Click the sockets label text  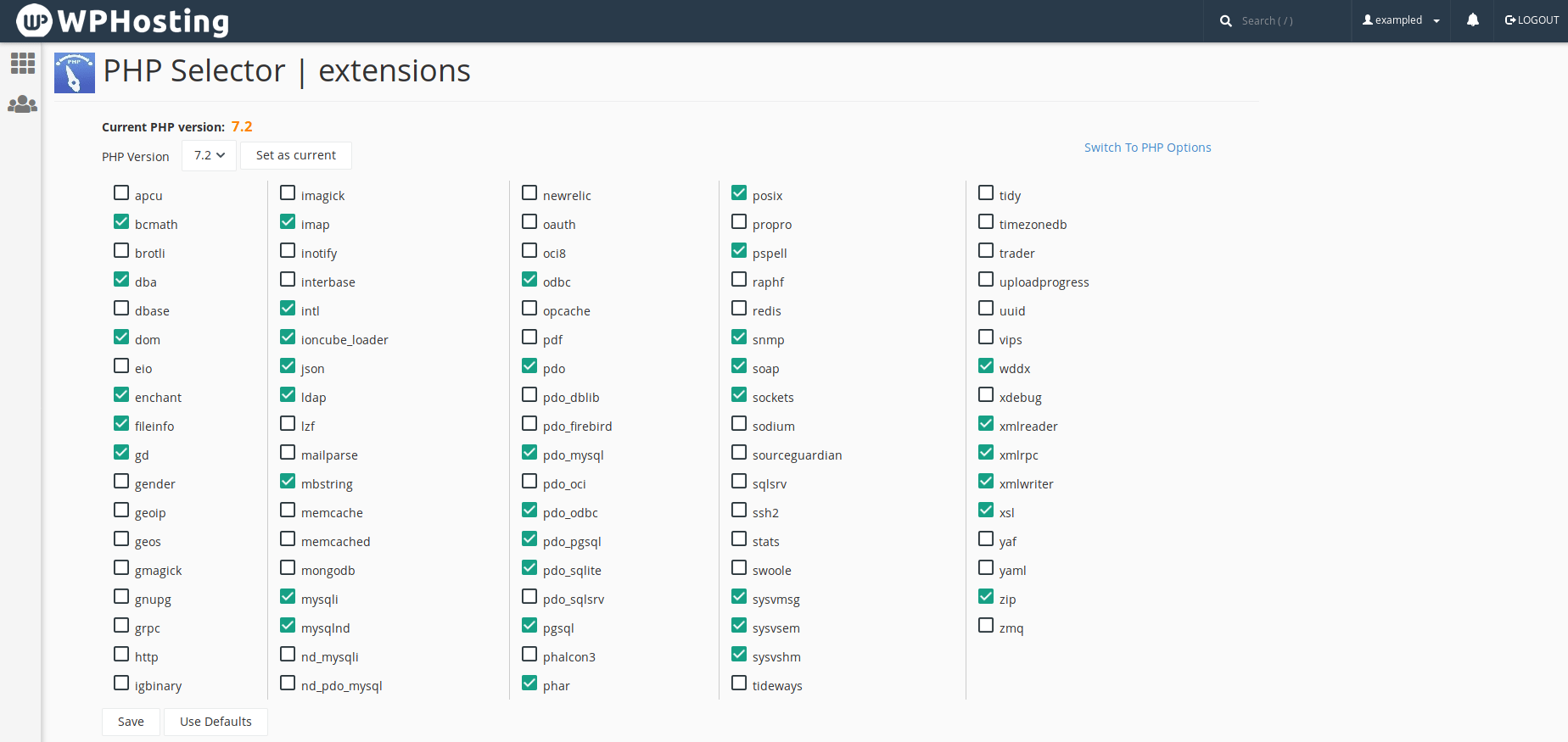pyautogui.click(x=773, y=398)
